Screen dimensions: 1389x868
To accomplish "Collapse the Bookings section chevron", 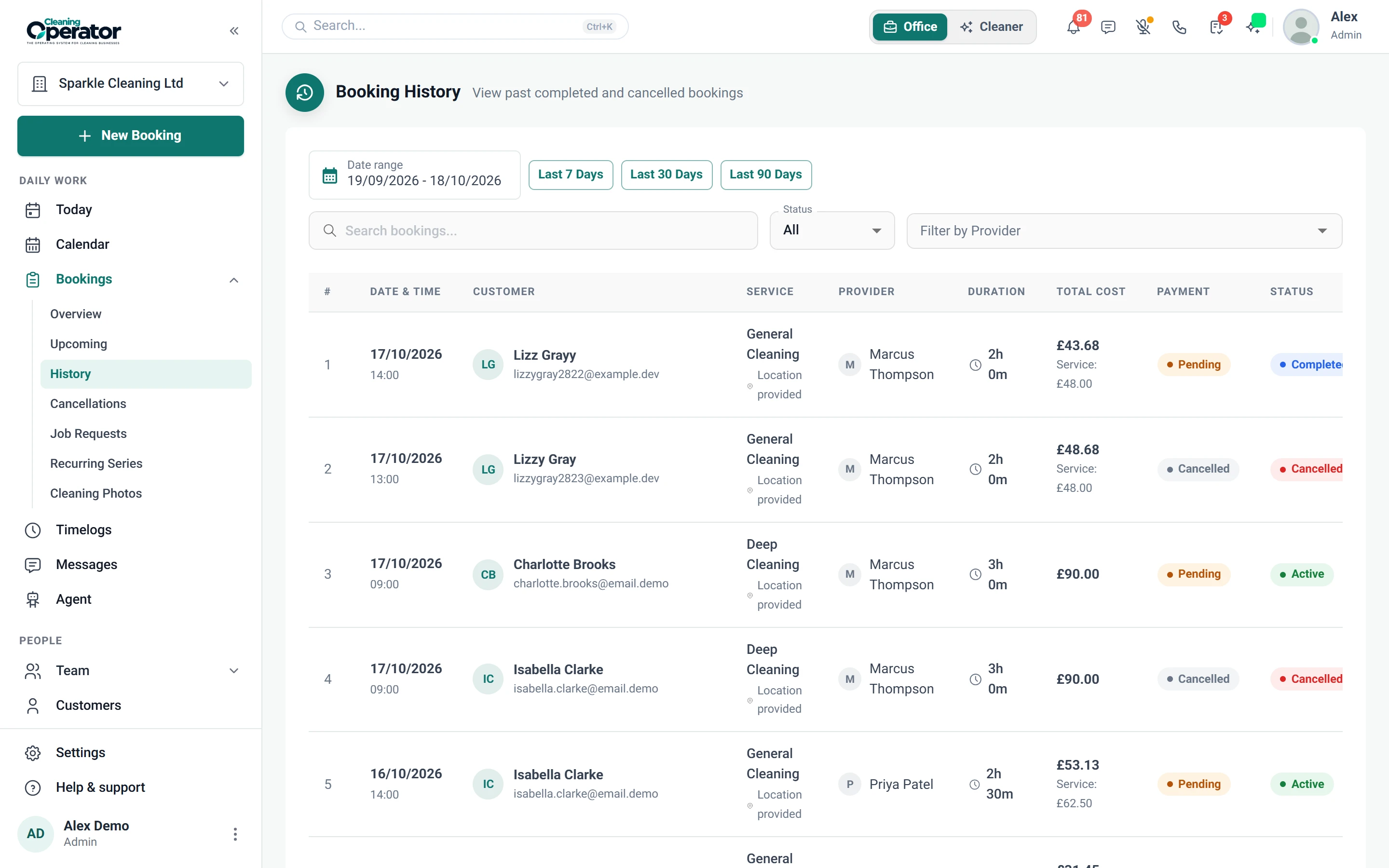I will click(x=233, y=280).
